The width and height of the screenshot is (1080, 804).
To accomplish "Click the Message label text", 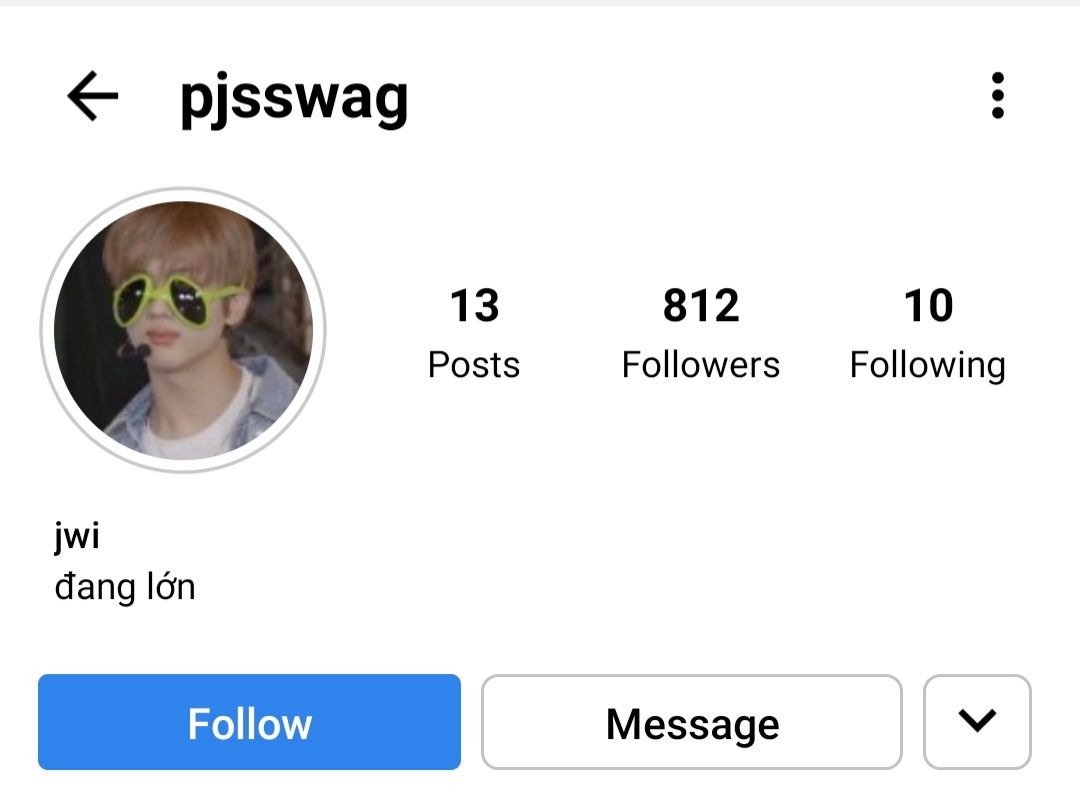I will coord(692,724).
